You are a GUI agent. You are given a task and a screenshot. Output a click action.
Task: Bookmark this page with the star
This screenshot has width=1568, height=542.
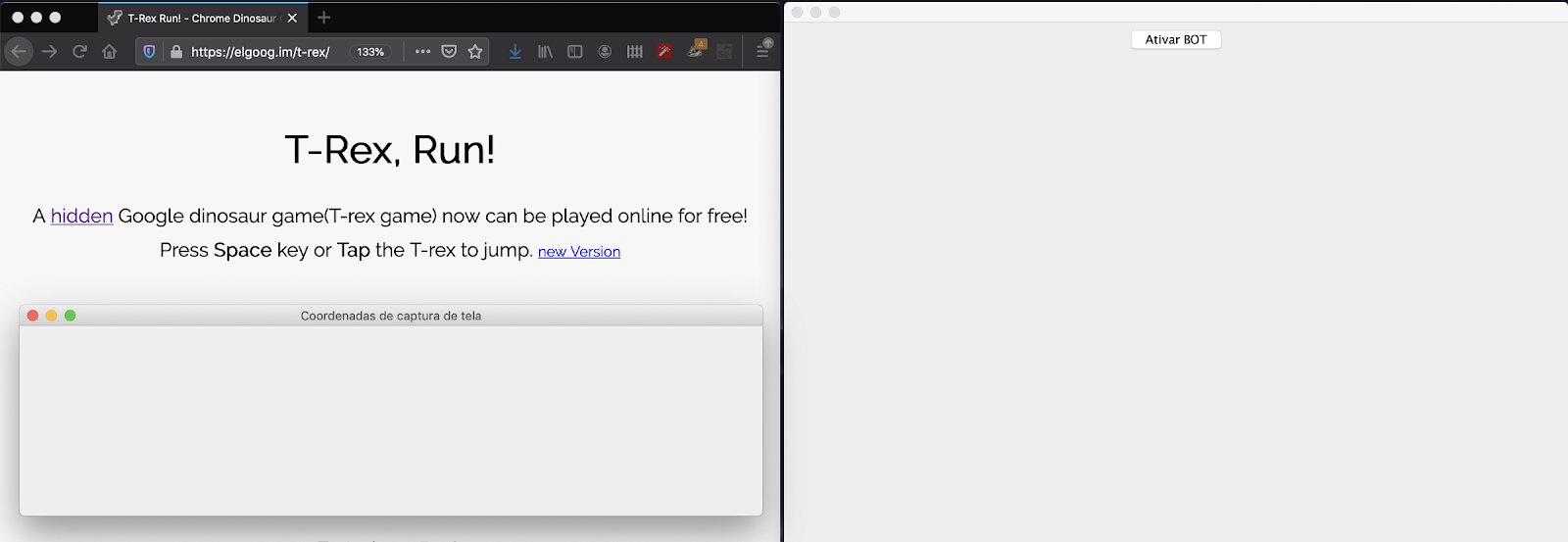475,52
